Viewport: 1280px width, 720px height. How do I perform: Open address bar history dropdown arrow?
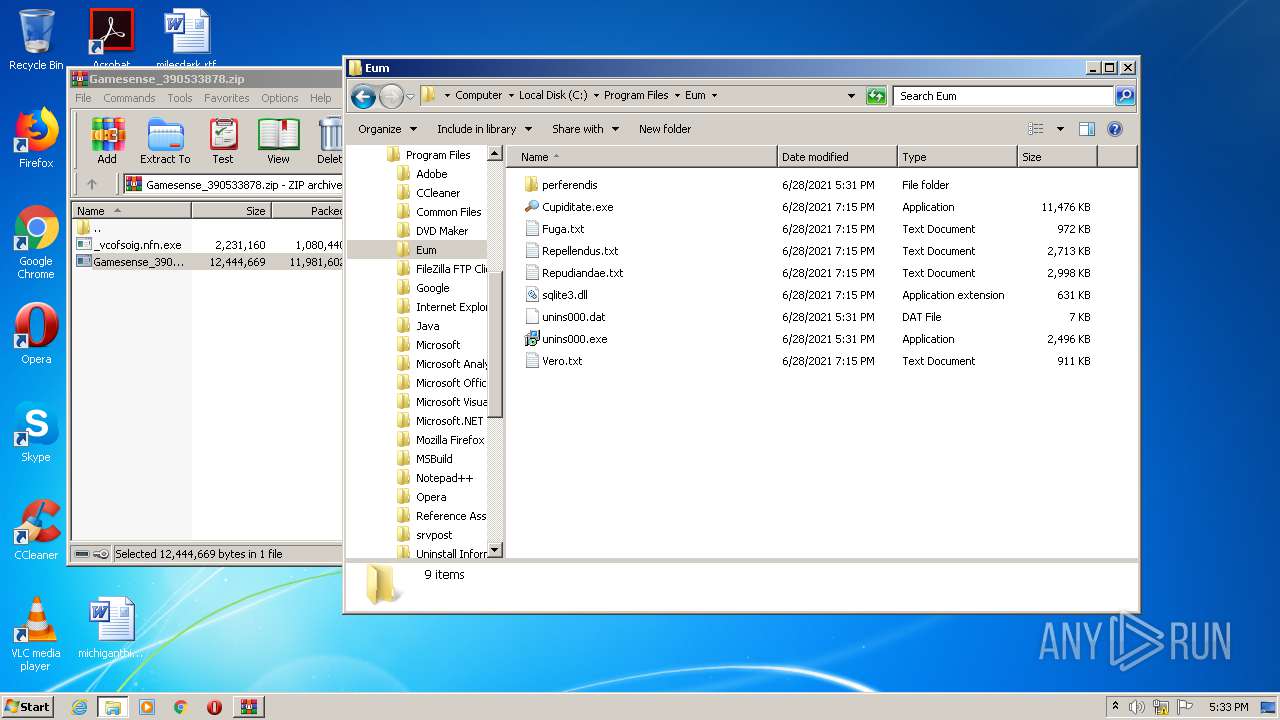coord(851,96)
